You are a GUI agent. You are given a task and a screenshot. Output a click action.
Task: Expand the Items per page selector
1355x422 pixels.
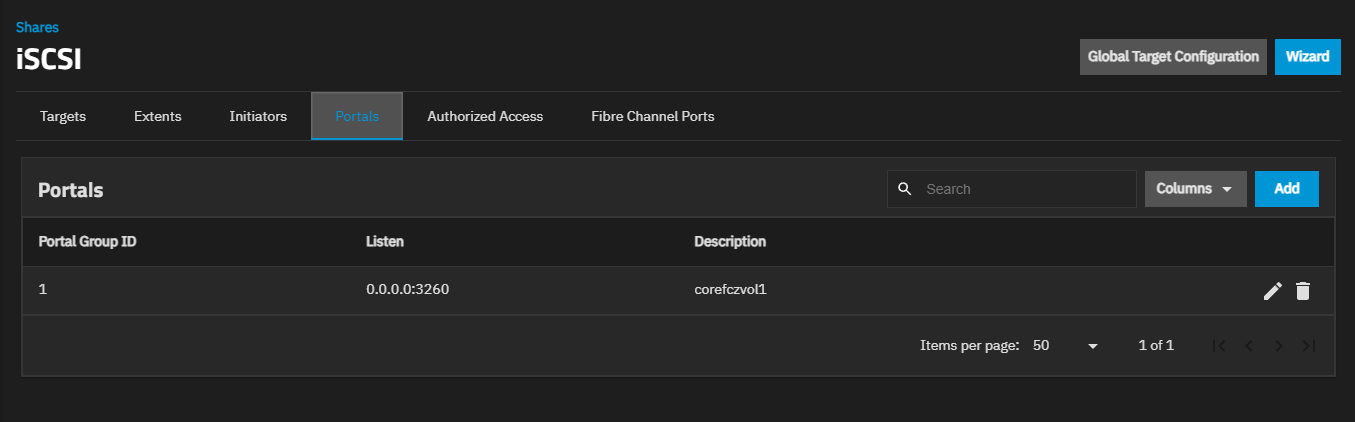(x=1066, y=346)
